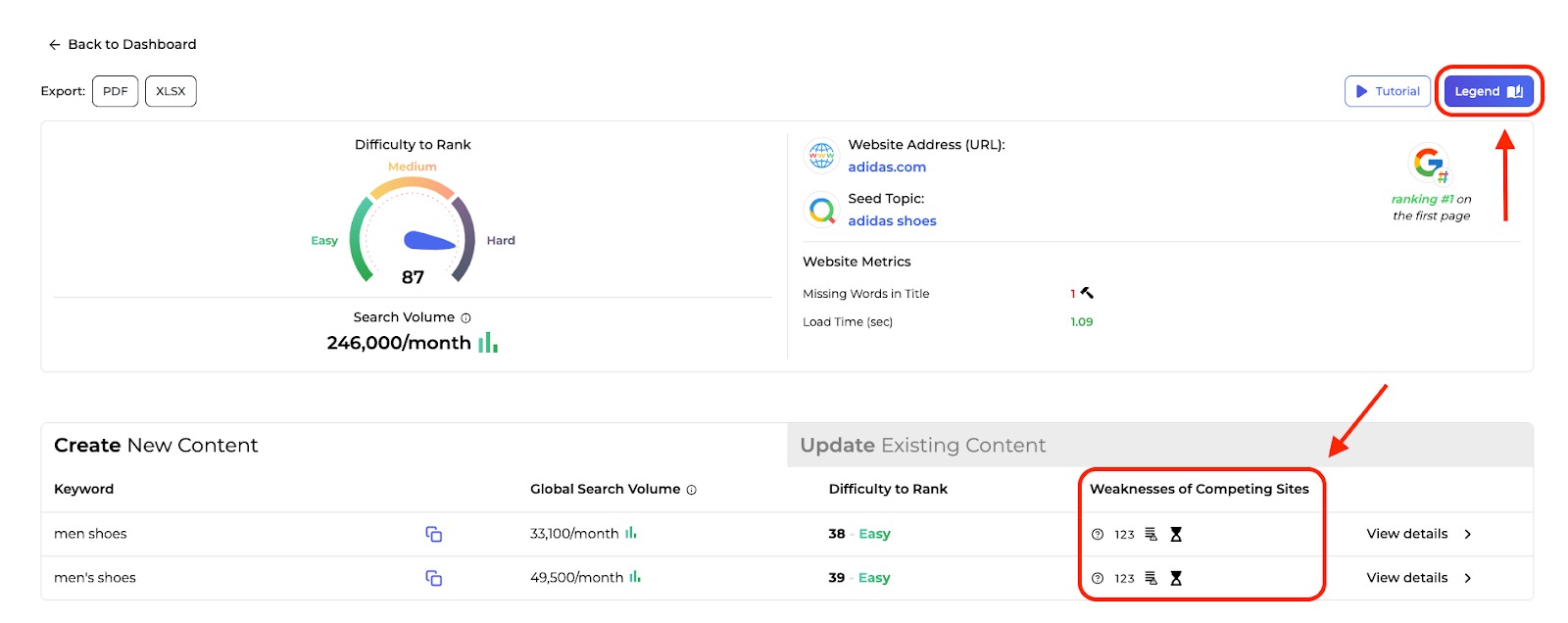This screenshot has height=623, width=1568.
Task: View details for men's shoes keyword
Action: tap(1407, 578)
